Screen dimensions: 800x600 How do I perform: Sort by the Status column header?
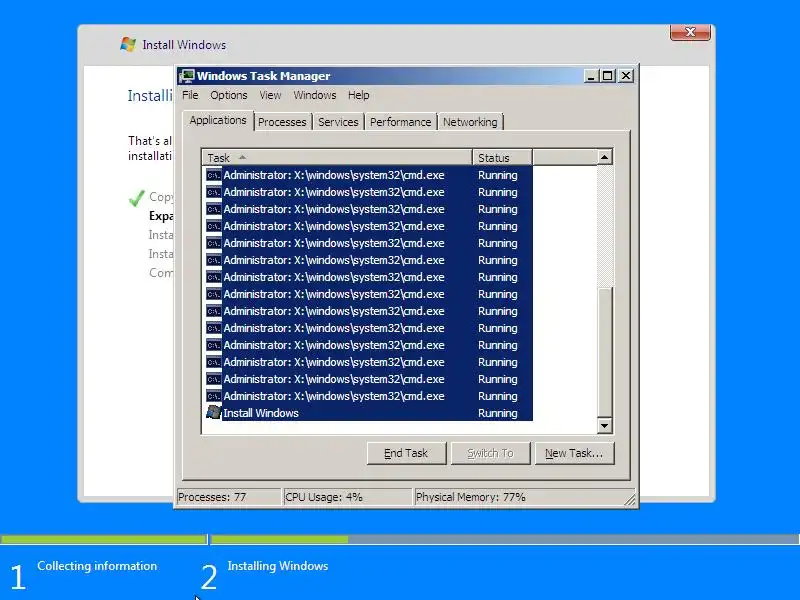[x=502, y=158]
